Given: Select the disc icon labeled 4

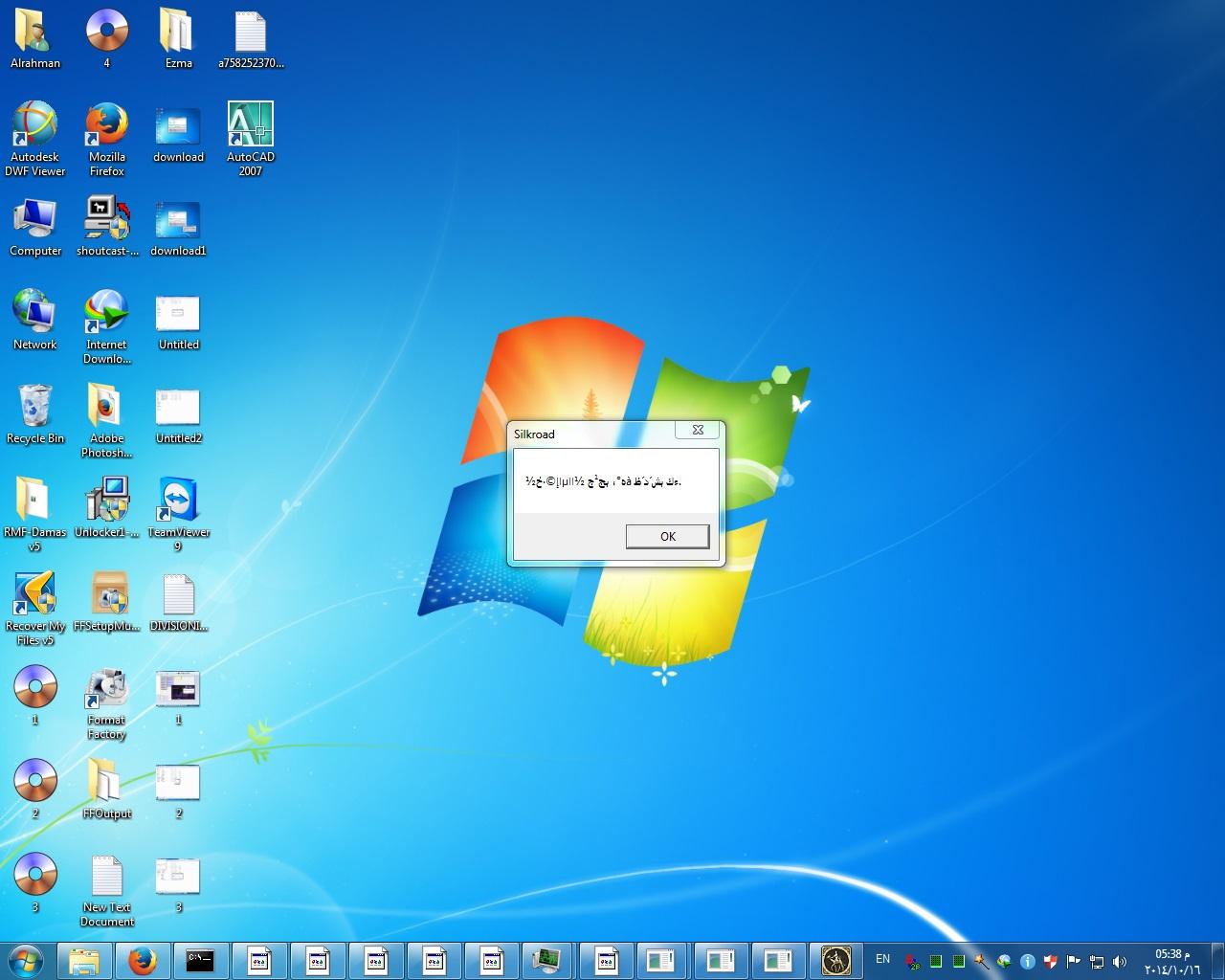Looking at the screenshot, I should 106,40.
